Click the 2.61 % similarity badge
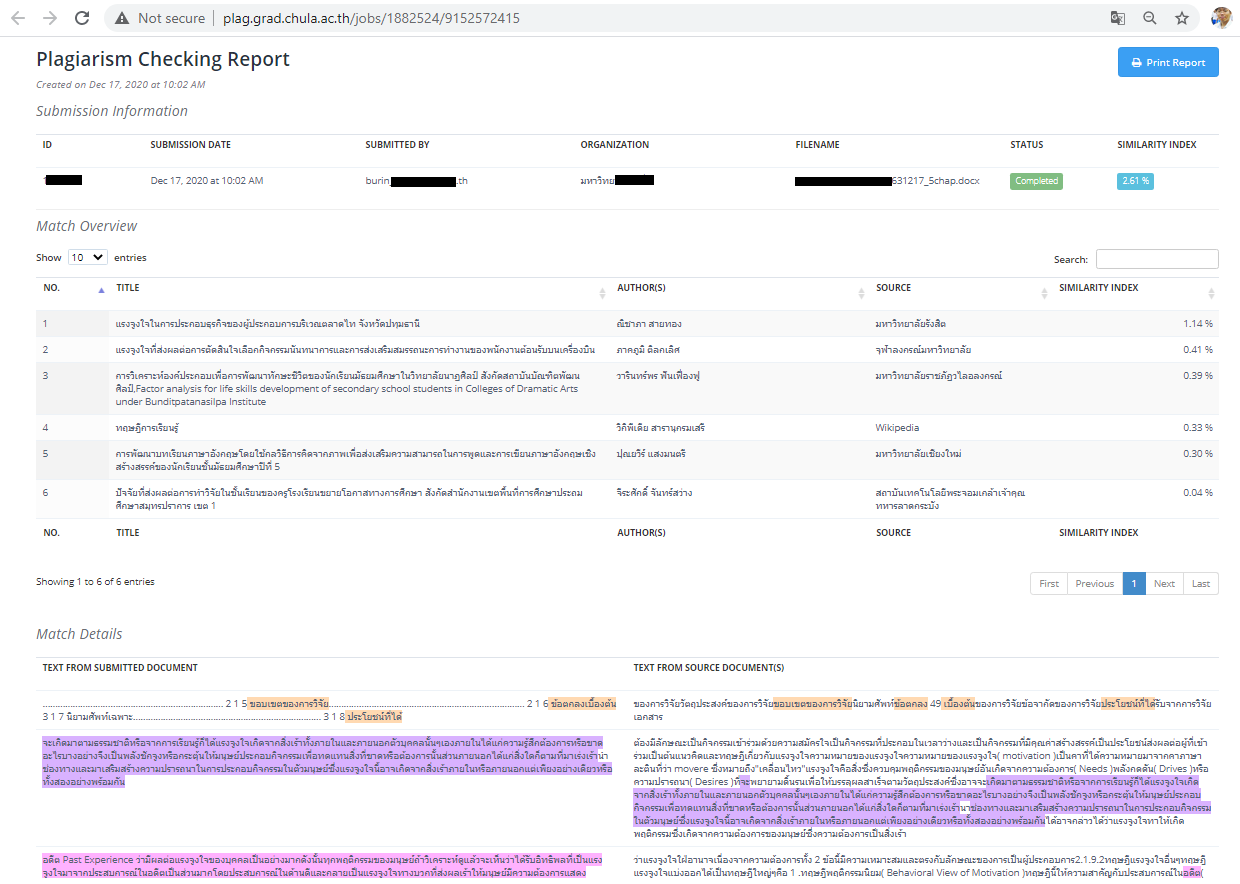Screen dimensions: 1240x884 1135,181
